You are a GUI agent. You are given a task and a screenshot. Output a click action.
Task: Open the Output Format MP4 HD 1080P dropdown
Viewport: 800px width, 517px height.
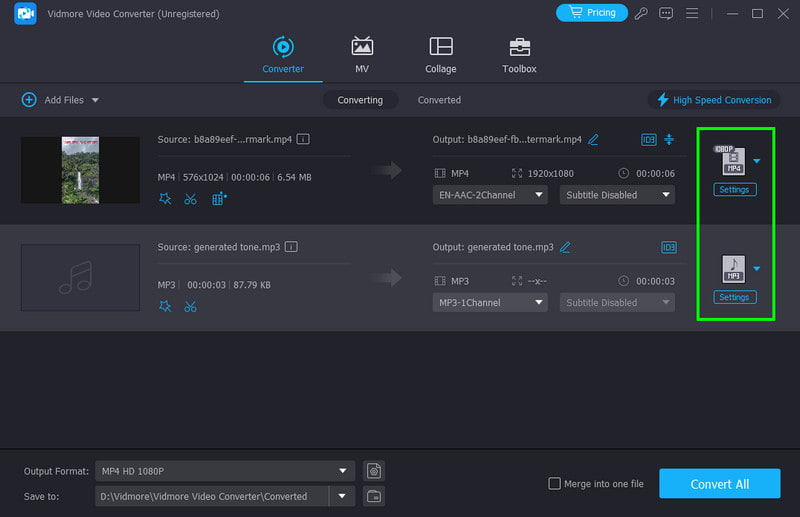point(225,471)
